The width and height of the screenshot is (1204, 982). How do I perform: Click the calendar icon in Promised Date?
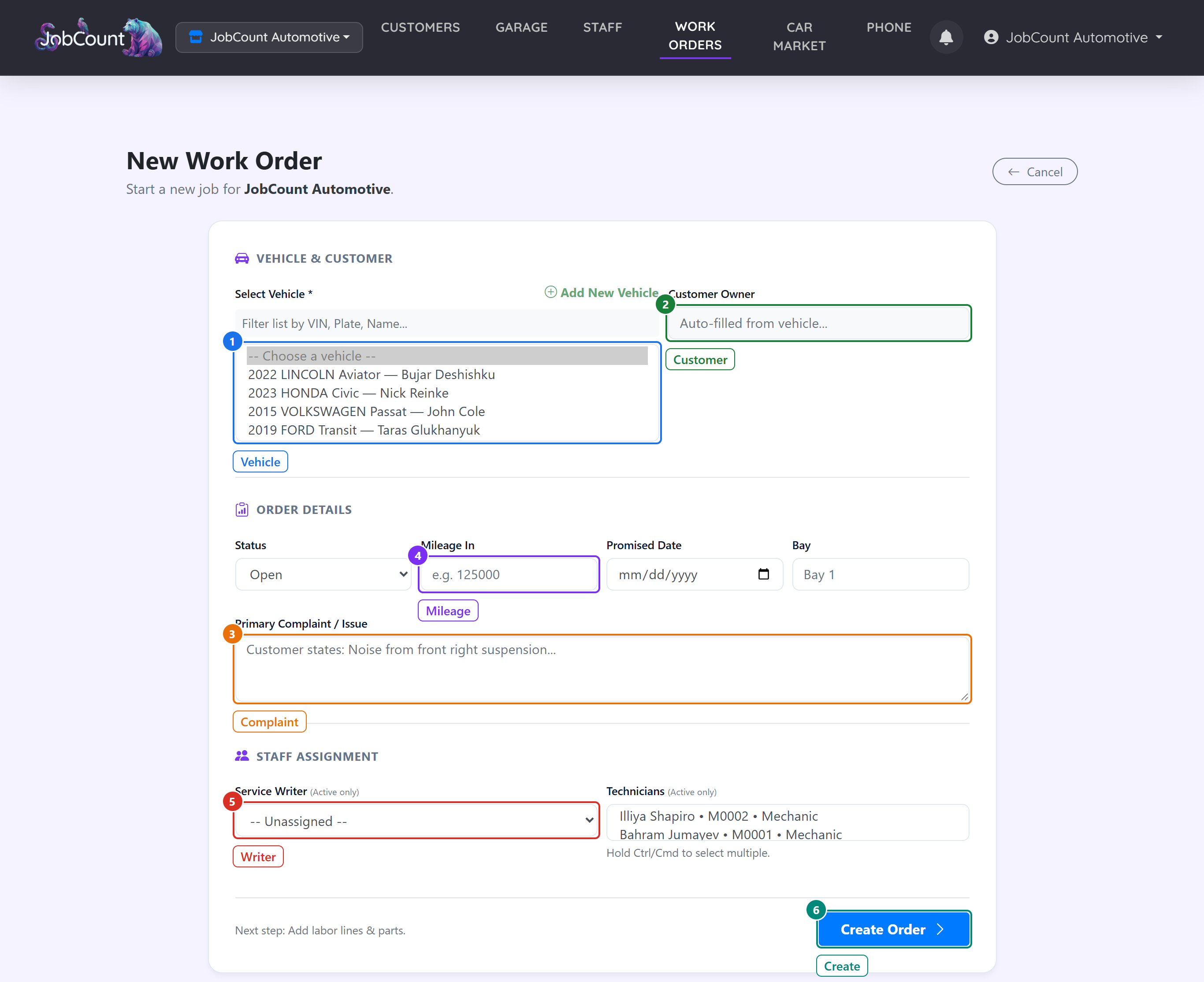point(763,574)
